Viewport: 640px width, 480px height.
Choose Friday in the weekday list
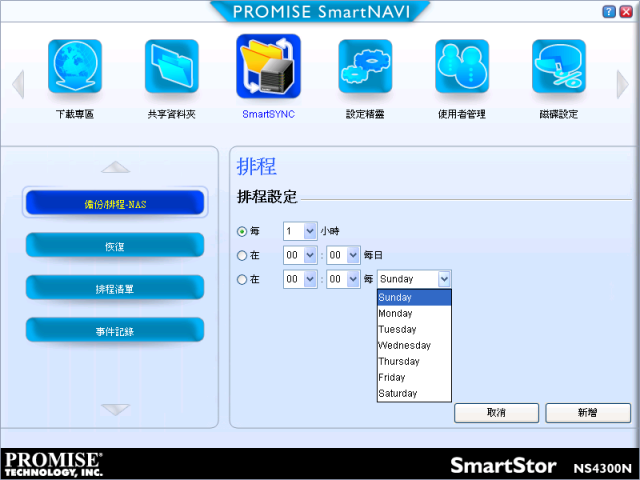click(414, 377)
